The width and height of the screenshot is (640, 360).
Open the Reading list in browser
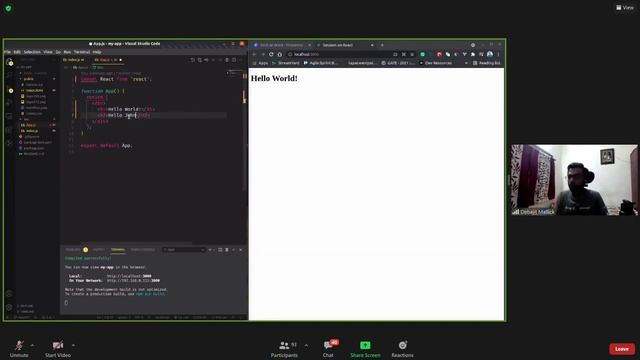coord(487,63)
